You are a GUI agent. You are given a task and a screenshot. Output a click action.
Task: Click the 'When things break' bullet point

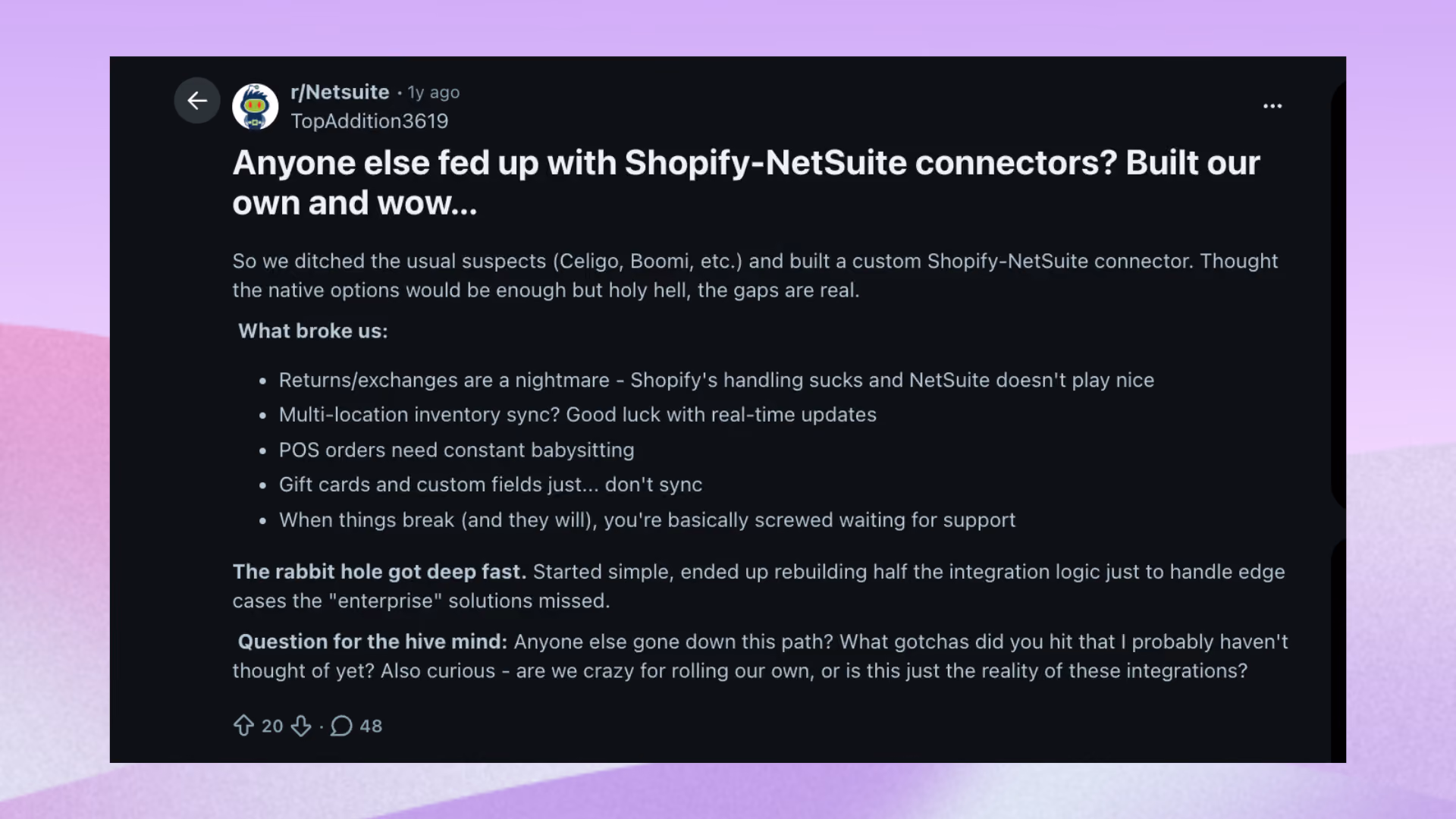click(x=647, y=519)
